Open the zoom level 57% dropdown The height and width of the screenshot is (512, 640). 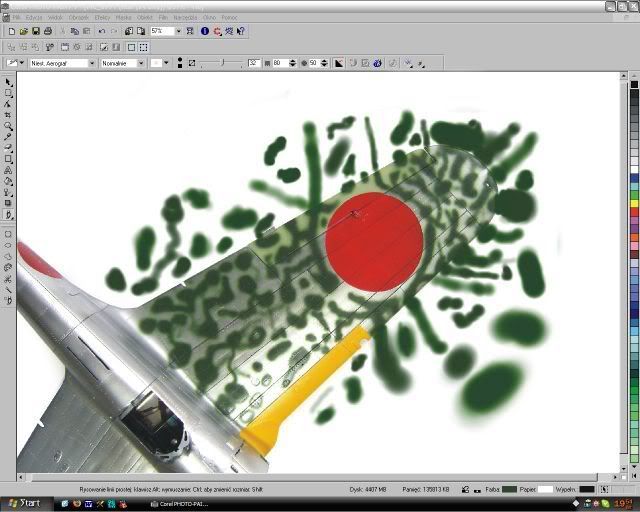(x=179, y=32)
